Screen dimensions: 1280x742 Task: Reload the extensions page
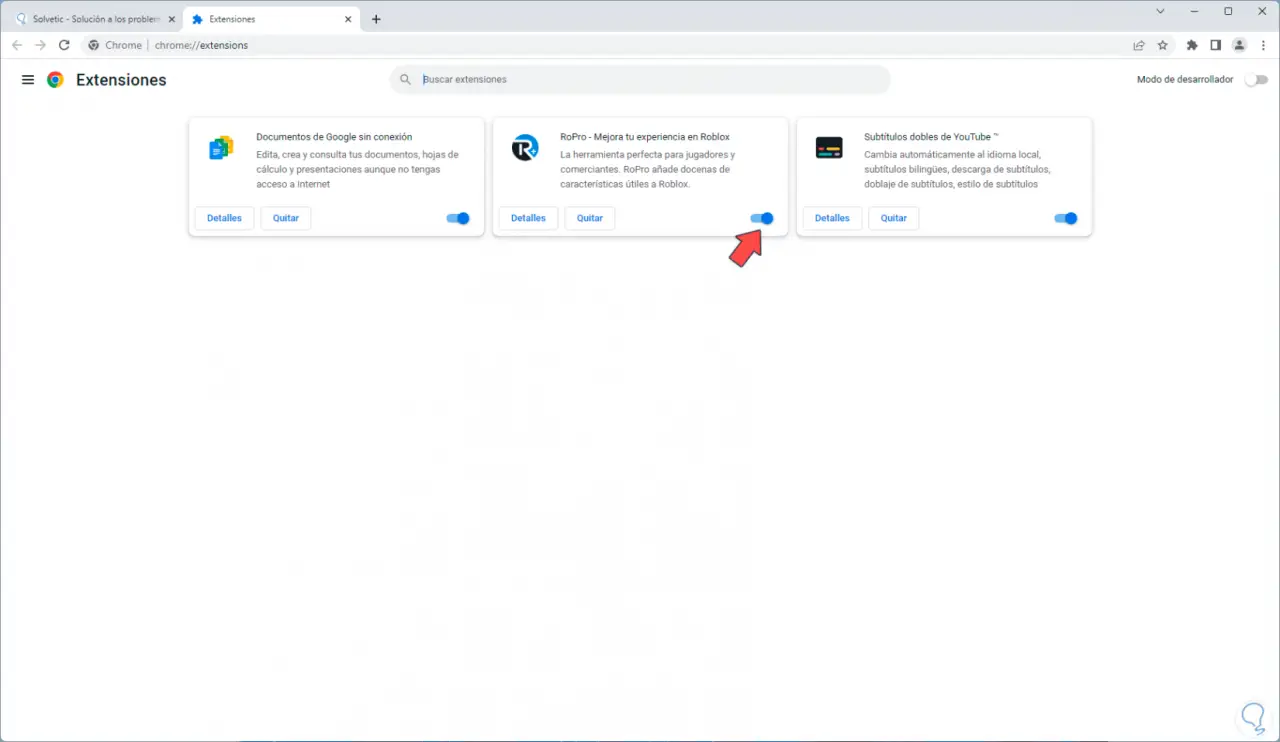tap(65, 45)
